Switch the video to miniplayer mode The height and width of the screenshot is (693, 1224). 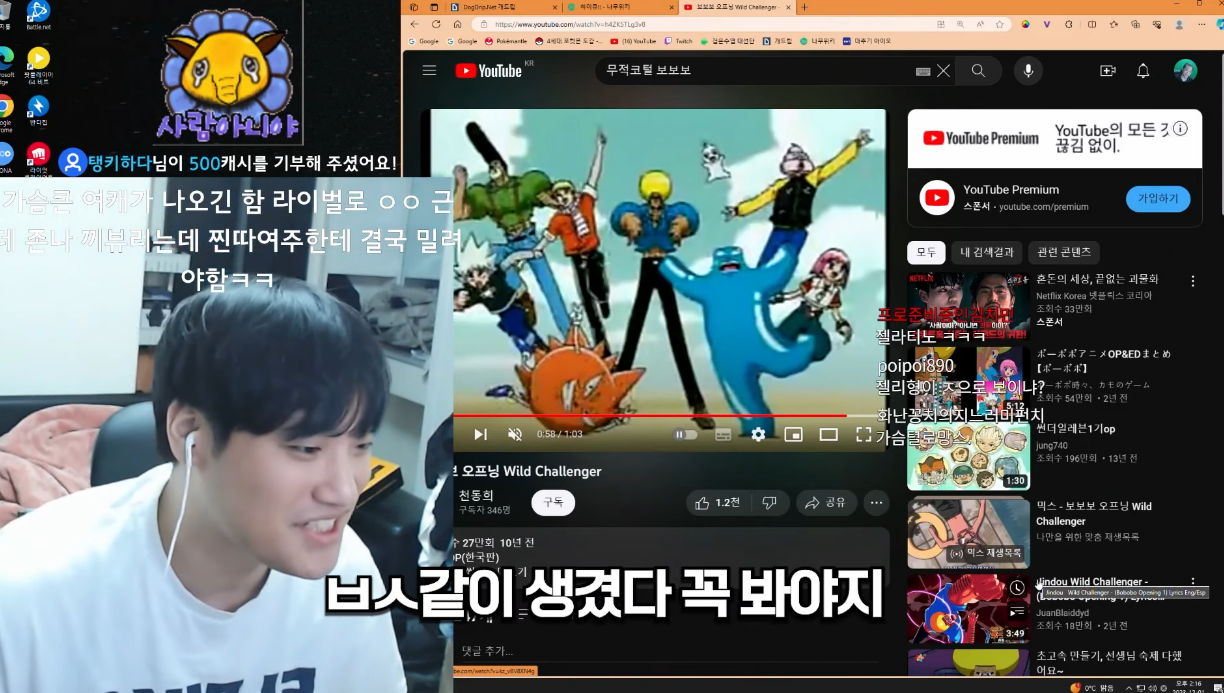click(x=793, y=434)
